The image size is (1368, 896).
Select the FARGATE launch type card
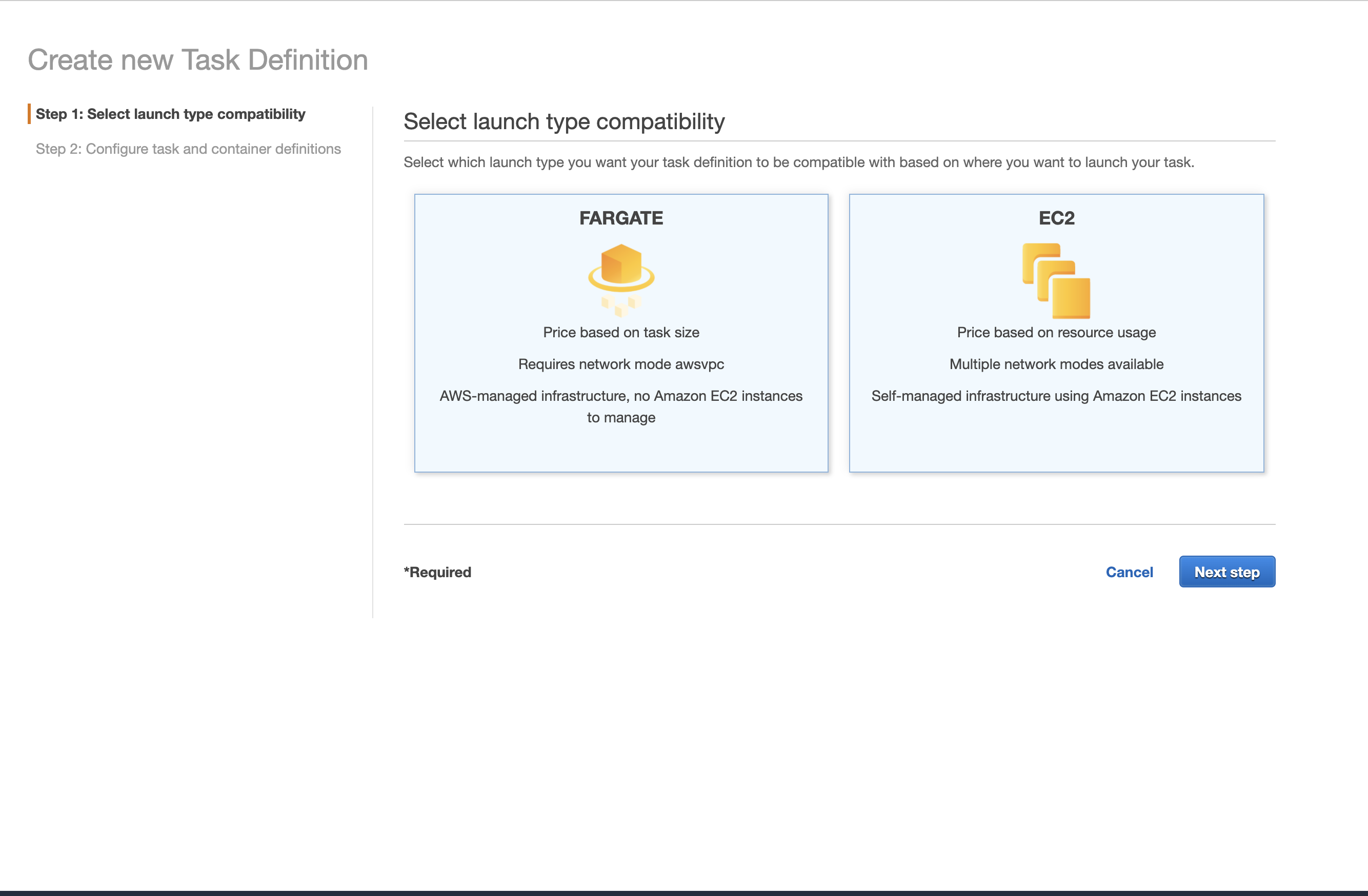click(x=621, y=333)
